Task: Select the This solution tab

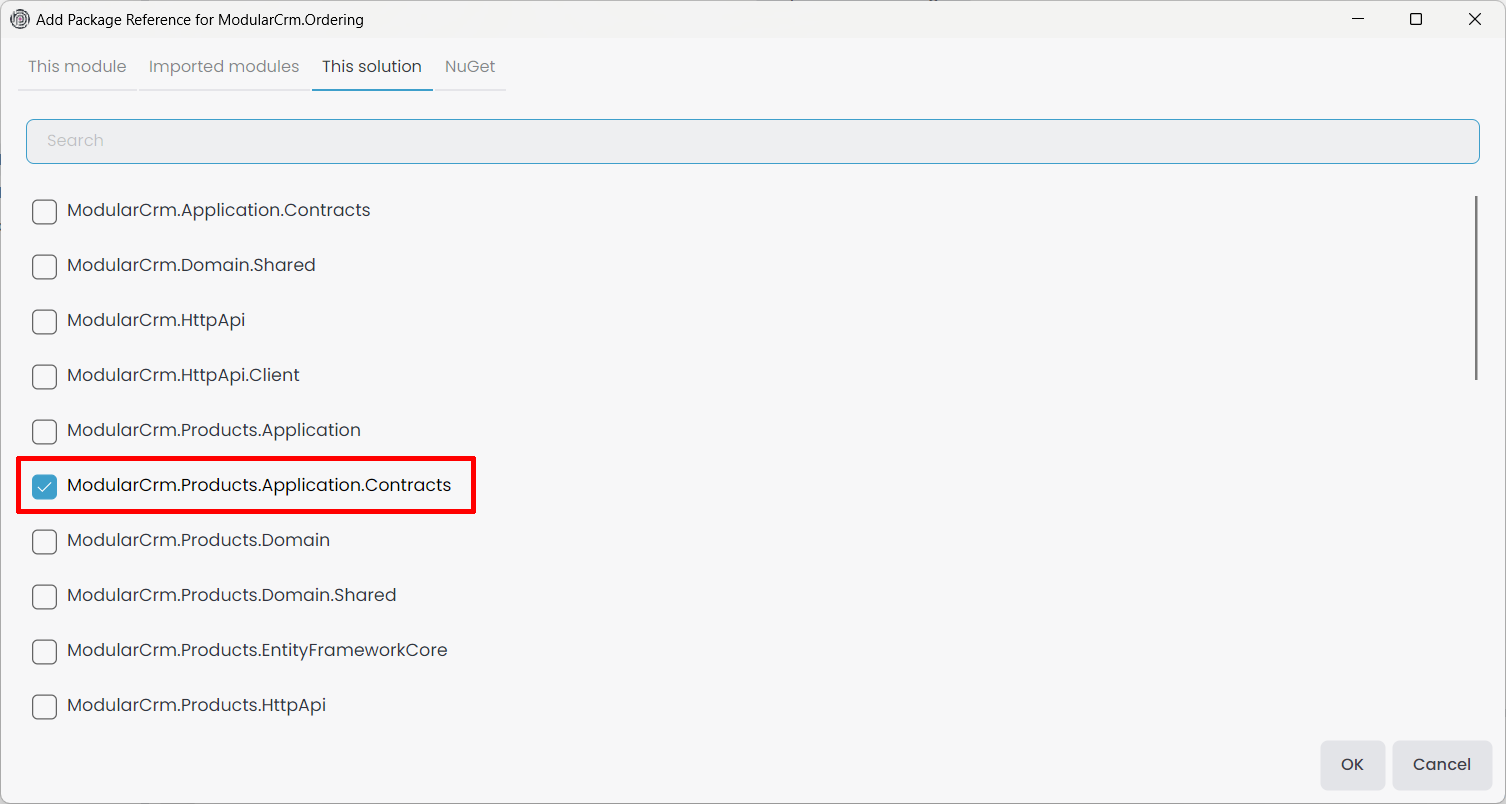Action: (x=371, y=67)
